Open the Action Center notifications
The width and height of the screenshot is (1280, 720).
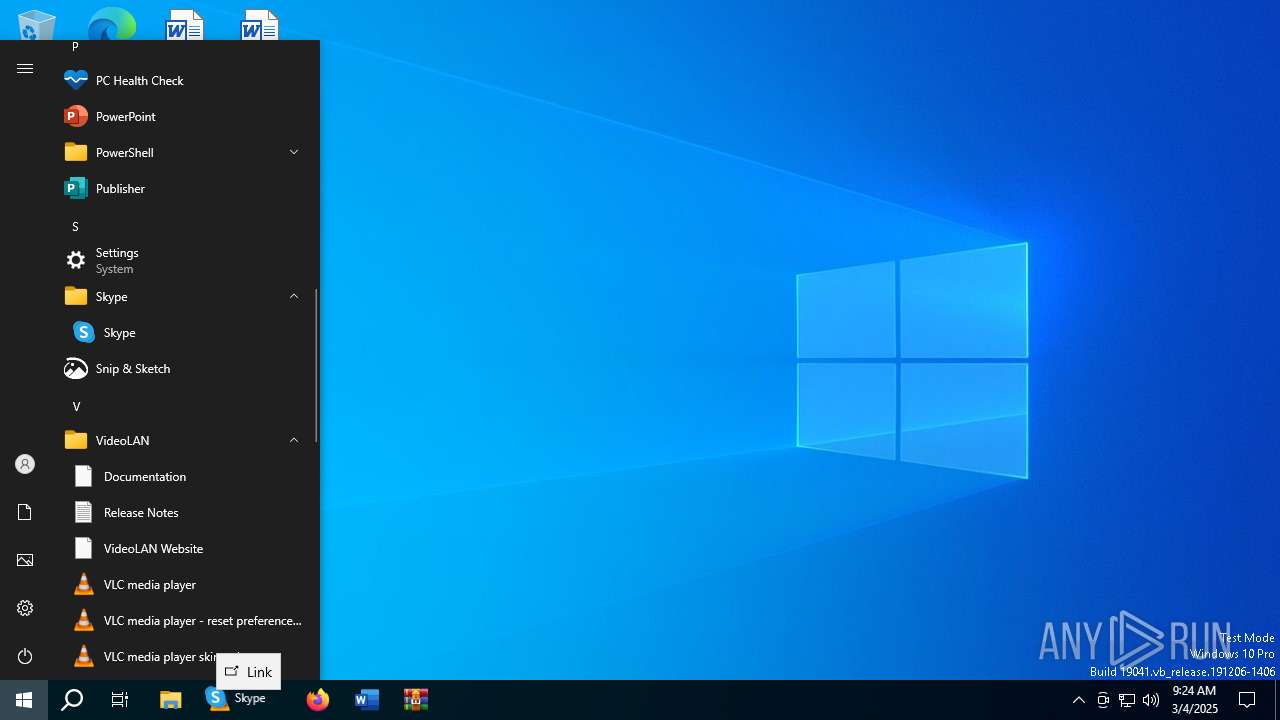click(1247, 700)
